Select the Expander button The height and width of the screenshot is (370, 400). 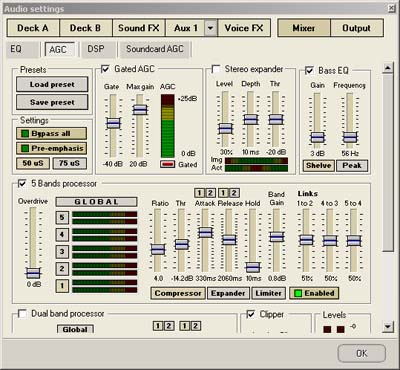coord(228,293)
